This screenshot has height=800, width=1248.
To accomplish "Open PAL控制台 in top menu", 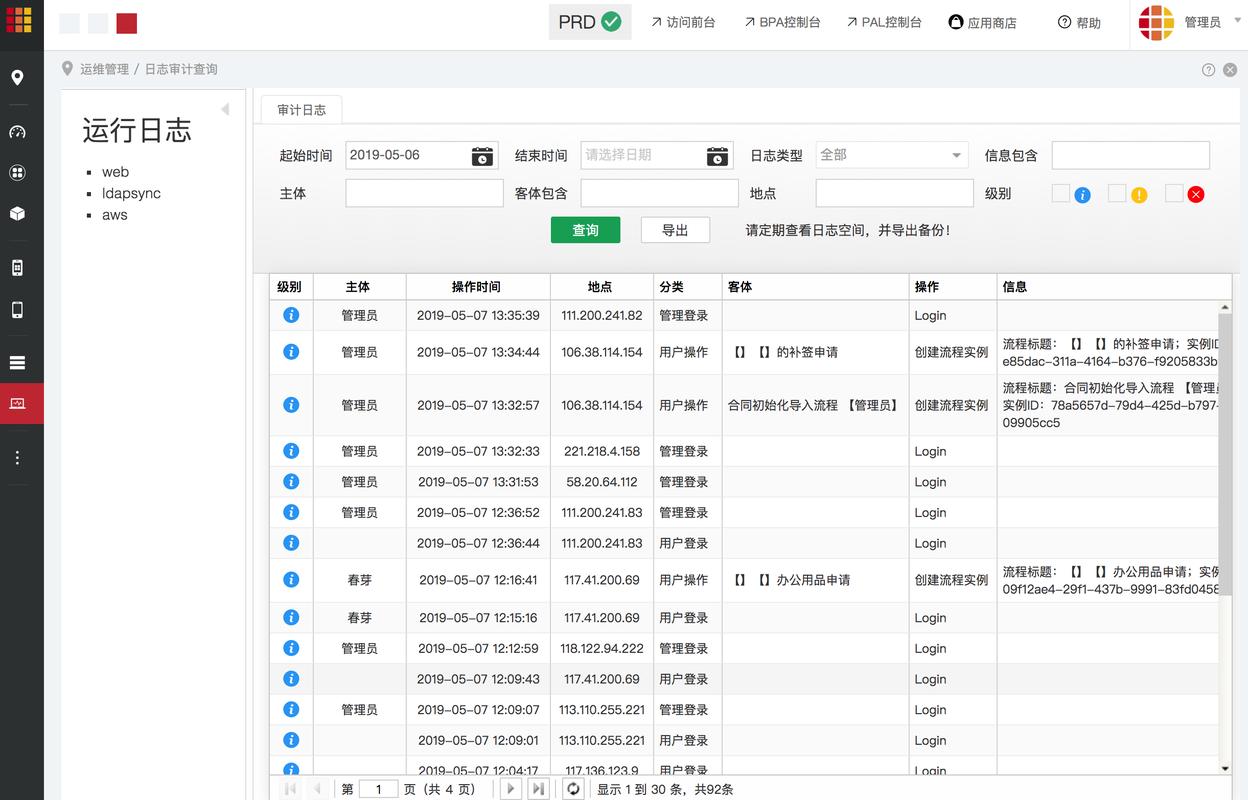I will [x=884, y=22].
